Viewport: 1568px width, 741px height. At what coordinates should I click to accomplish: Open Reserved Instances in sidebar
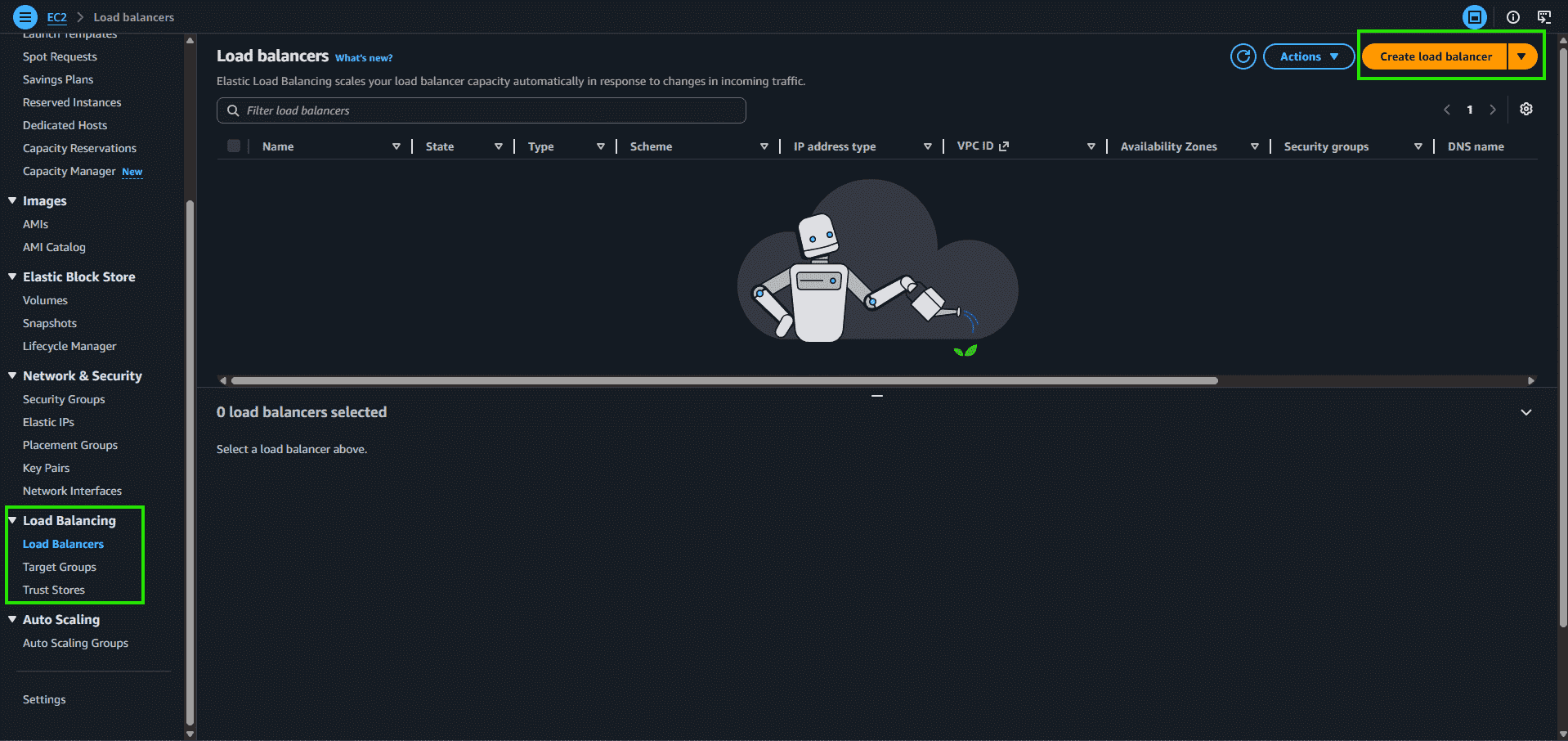[x=72, y=102]
